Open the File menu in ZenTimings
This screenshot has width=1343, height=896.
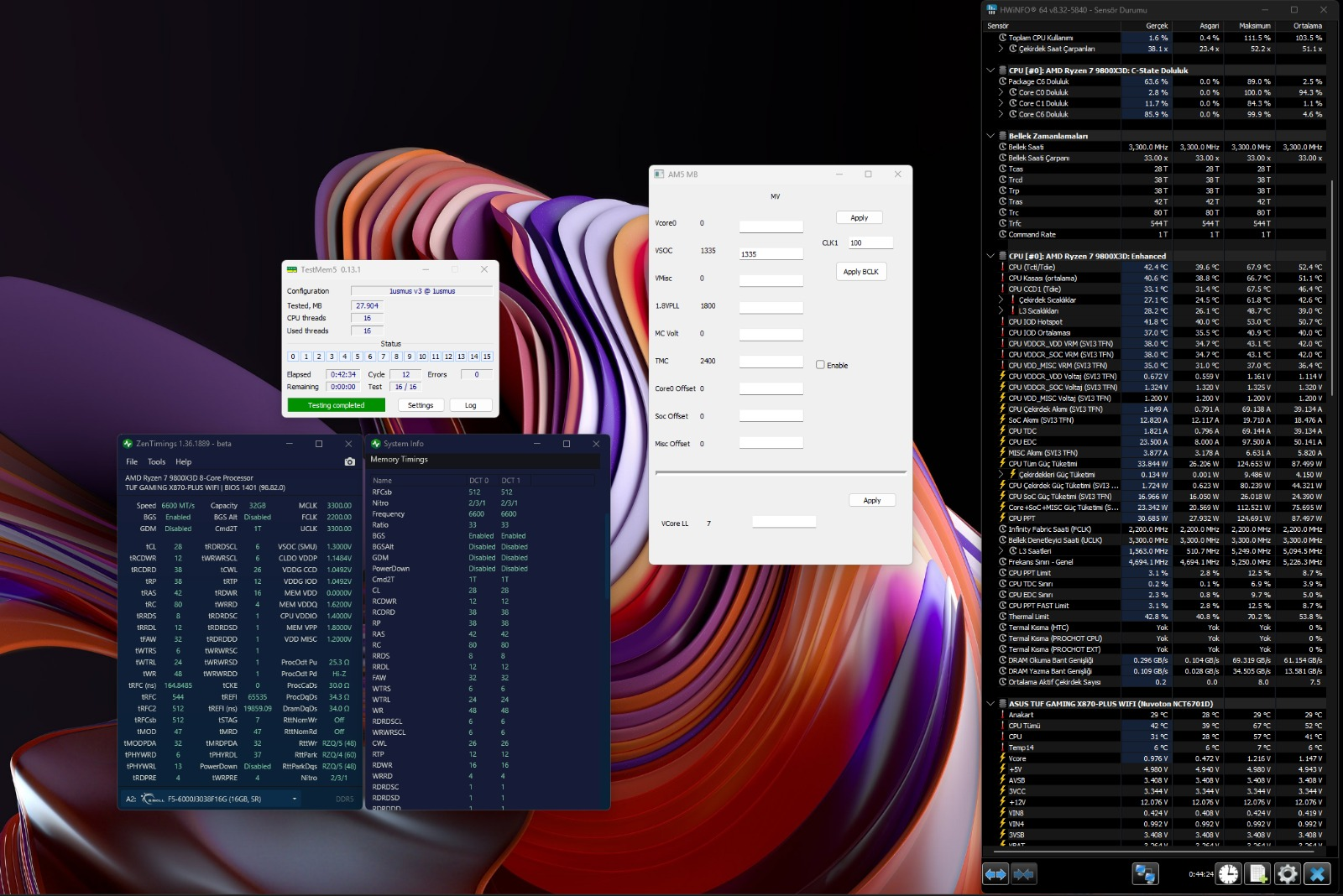(x=132, y=461)
